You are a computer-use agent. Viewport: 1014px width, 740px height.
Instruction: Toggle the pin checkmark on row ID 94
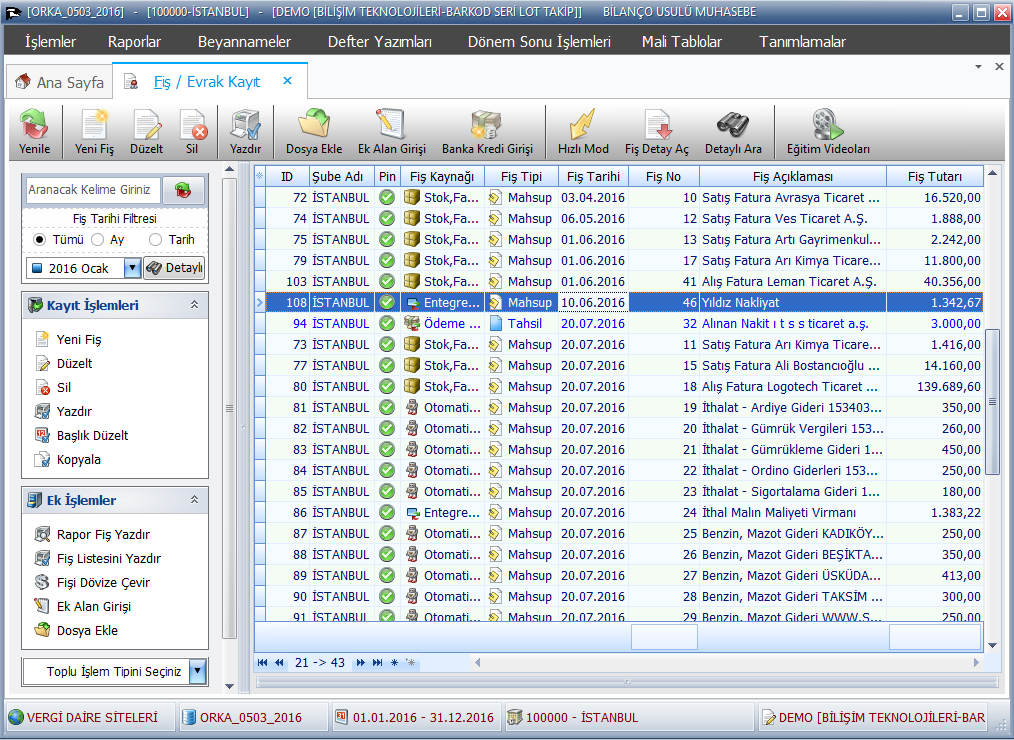click(x=387, y=323)
